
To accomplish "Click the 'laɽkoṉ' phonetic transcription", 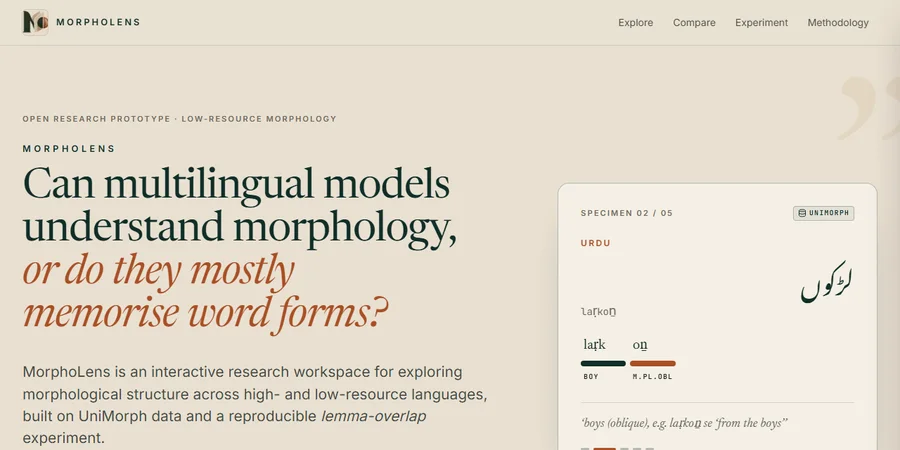I will click(598, 312).
